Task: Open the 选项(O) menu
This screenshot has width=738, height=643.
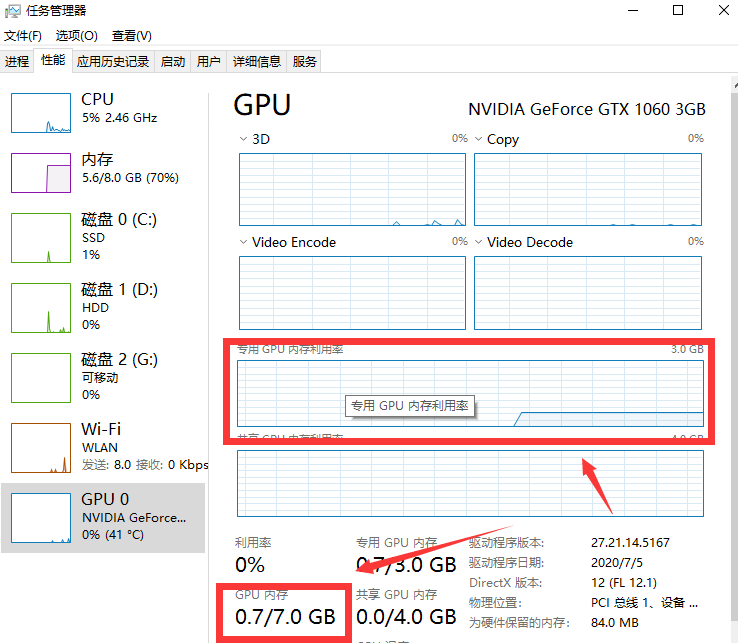Action: 76,36
